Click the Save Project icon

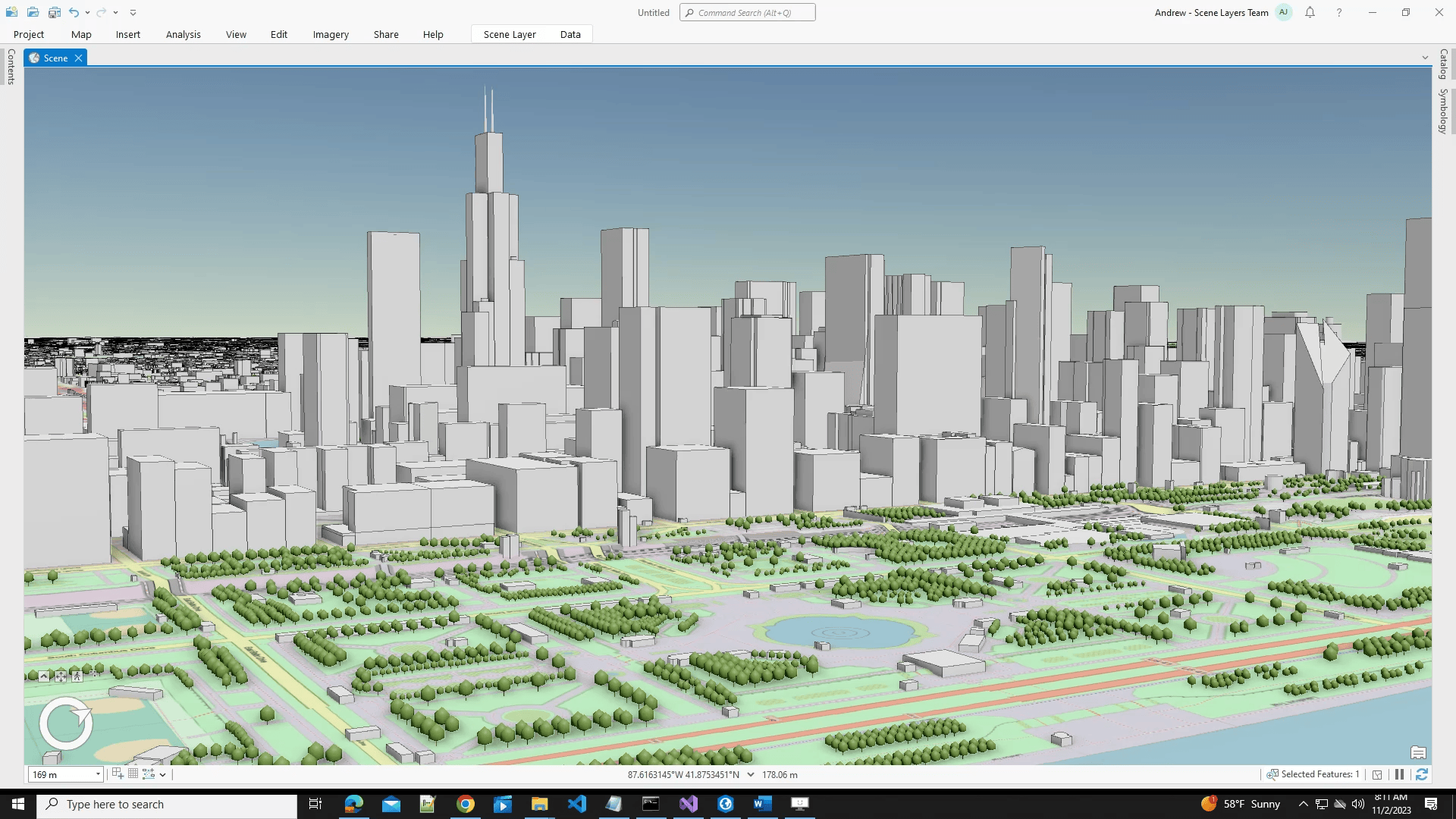54,12
